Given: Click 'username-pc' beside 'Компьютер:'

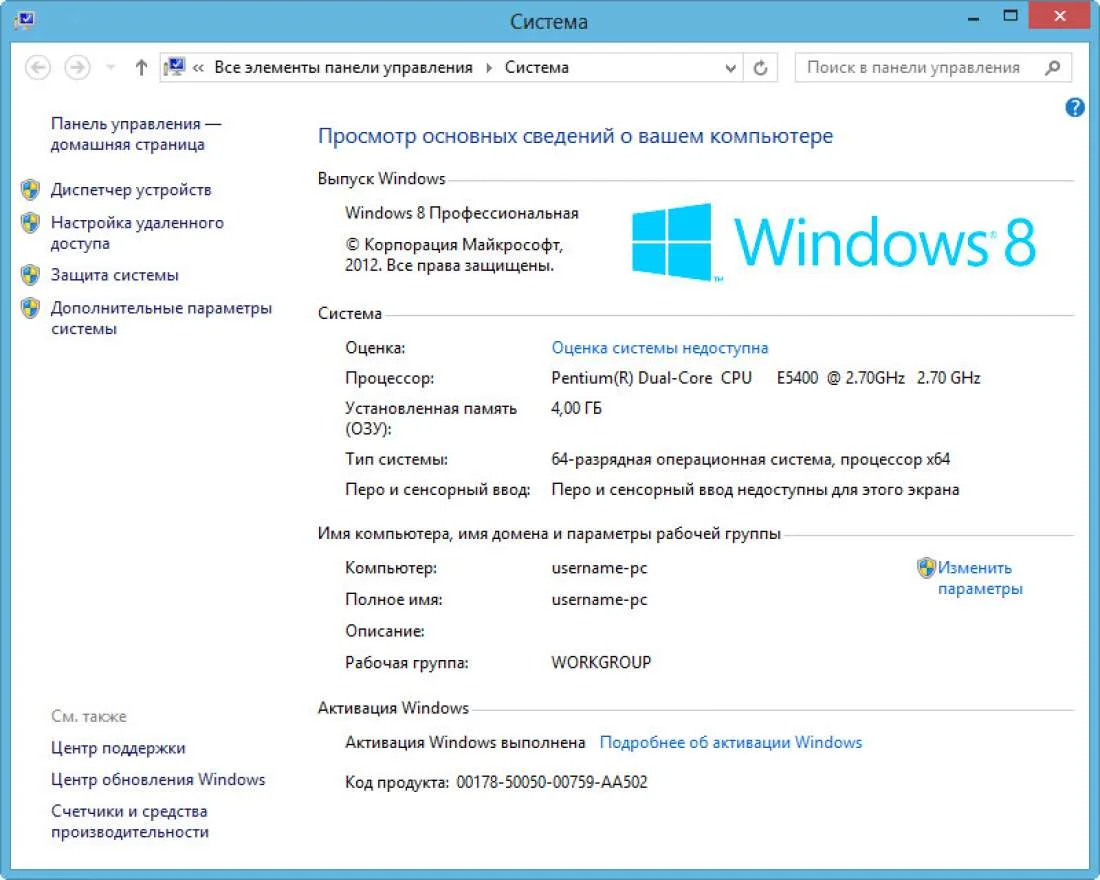Looking at the screenshot, I should tap(599, 568).
